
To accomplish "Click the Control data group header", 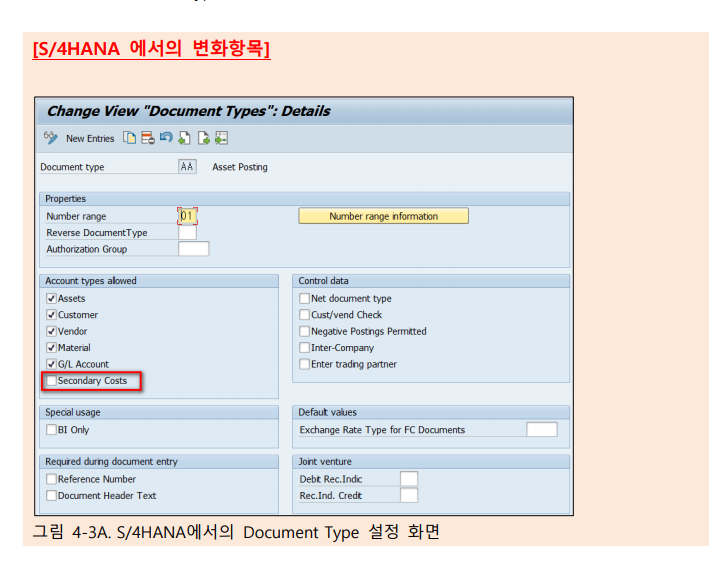I will [x=431, y=281].
